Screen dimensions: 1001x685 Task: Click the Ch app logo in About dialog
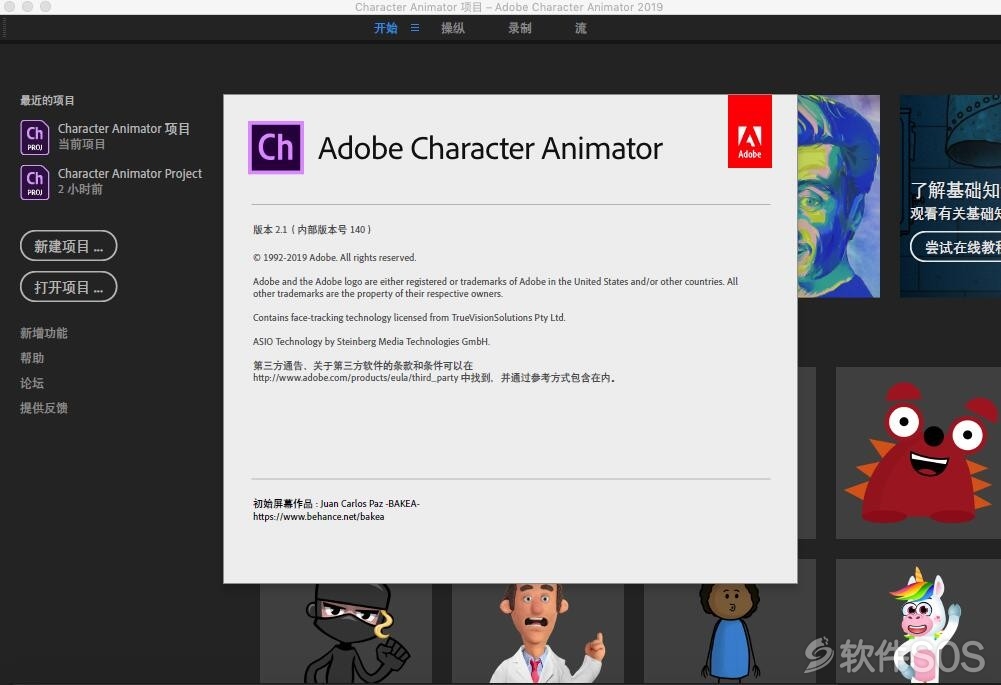(x=276, y=147)
